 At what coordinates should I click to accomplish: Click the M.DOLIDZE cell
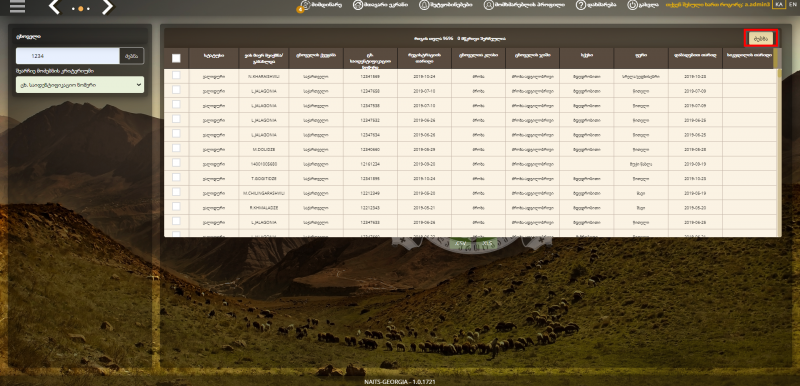[x=264, y=149]
